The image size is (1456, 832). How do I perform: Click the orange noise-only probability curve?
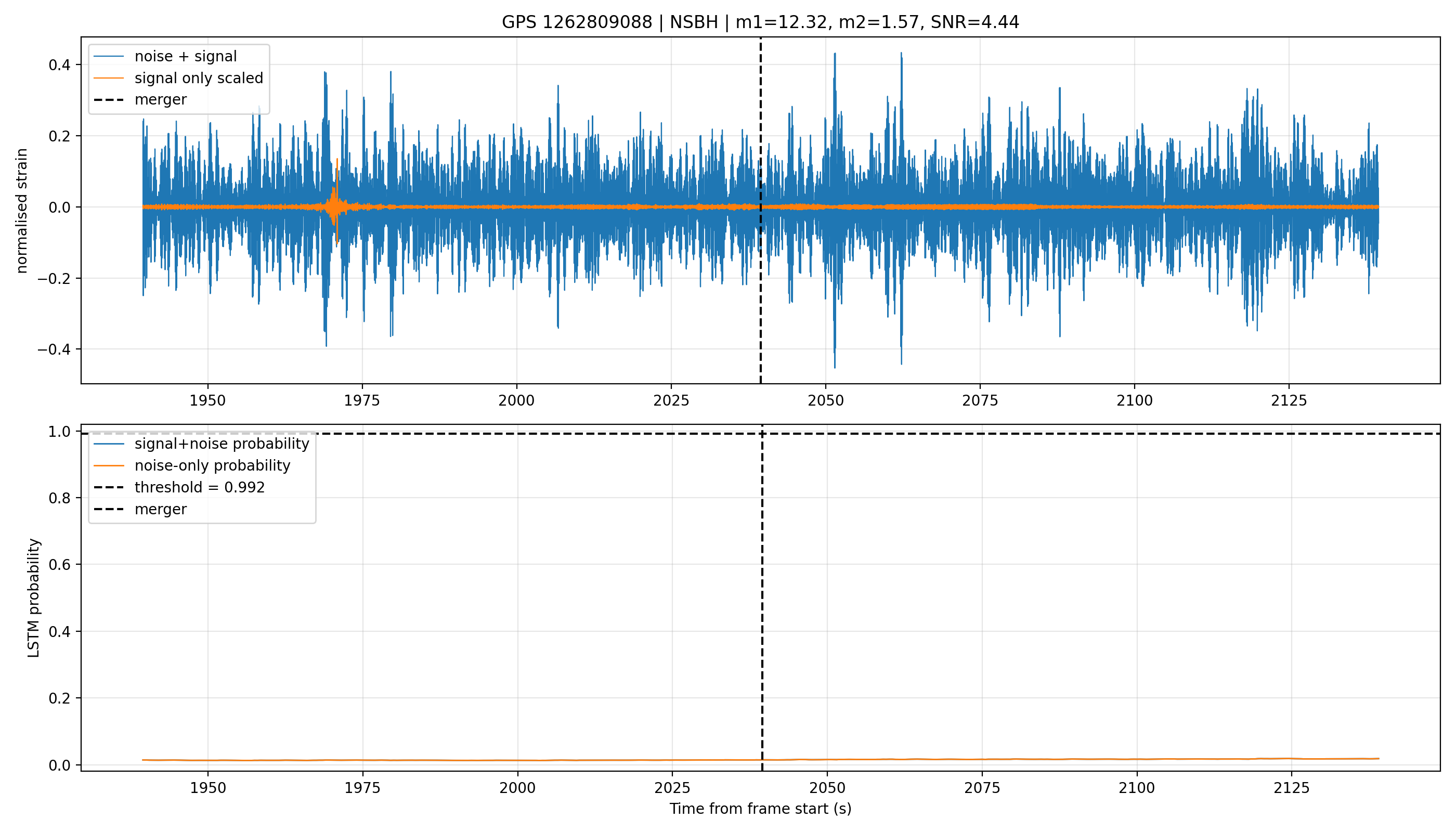pos(760,759)
